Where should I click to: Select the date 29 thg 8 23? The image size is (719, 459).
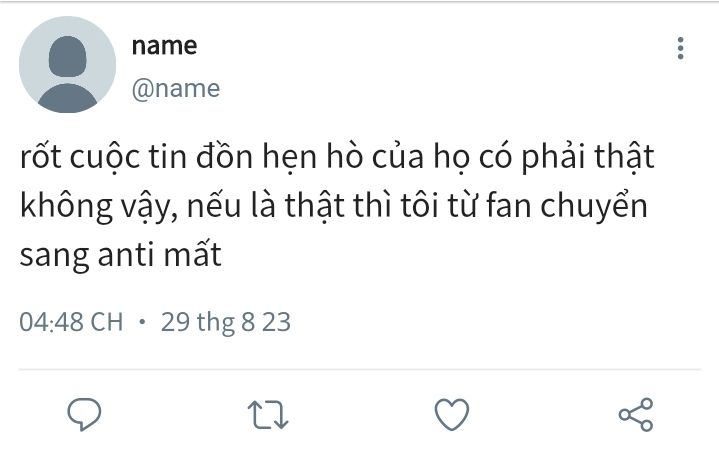click(226, 322)
